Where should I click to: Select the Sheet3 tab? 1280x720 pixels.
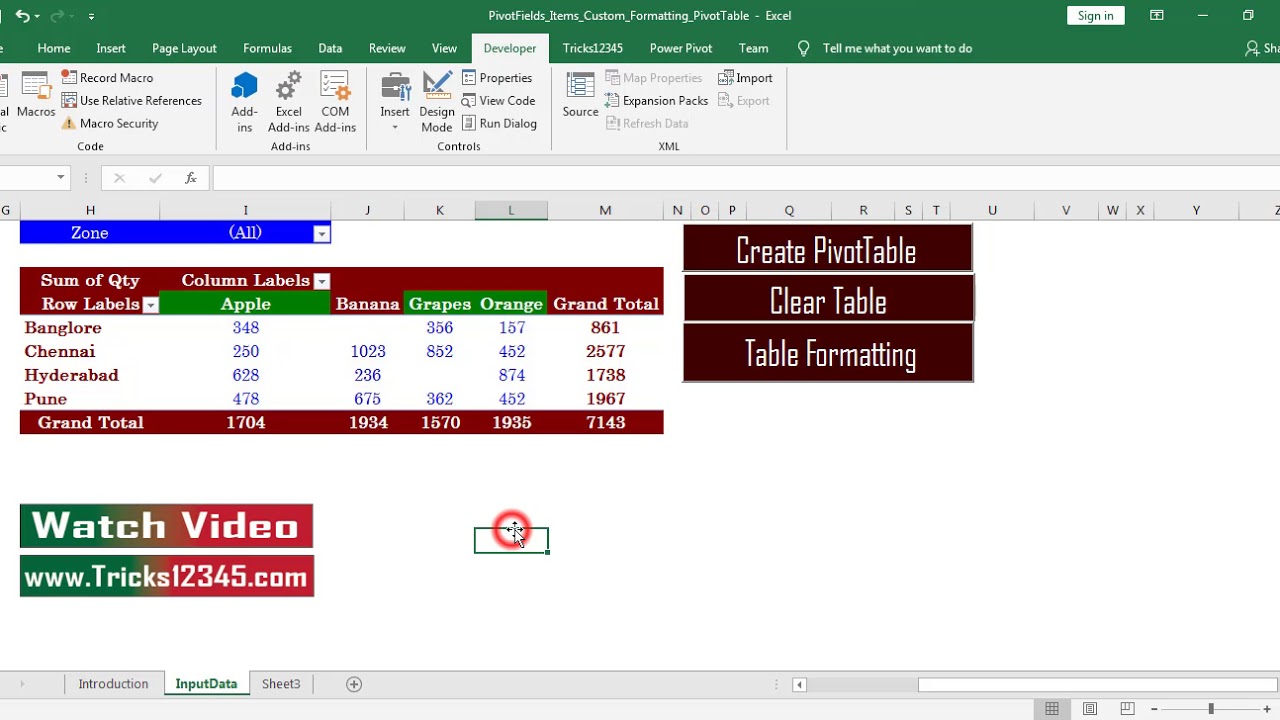click(x=281, y=684)
